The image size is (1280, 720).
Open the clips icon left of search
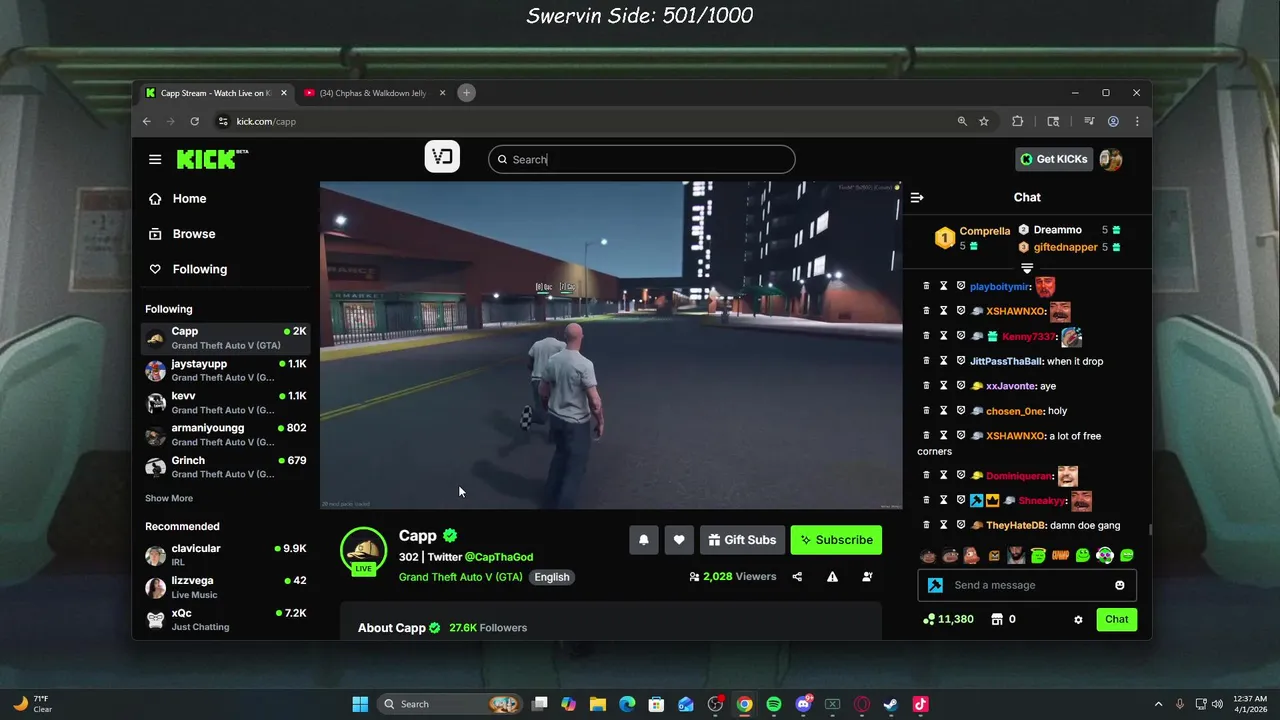(442, 157)
